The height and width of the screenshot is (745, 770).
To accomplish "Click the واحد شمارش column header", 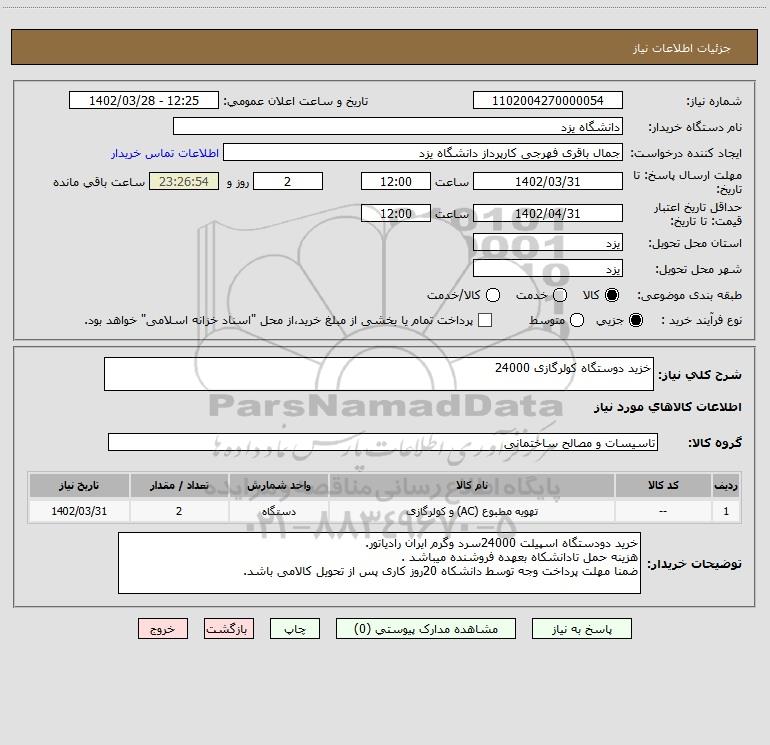I will coord(278,485).
